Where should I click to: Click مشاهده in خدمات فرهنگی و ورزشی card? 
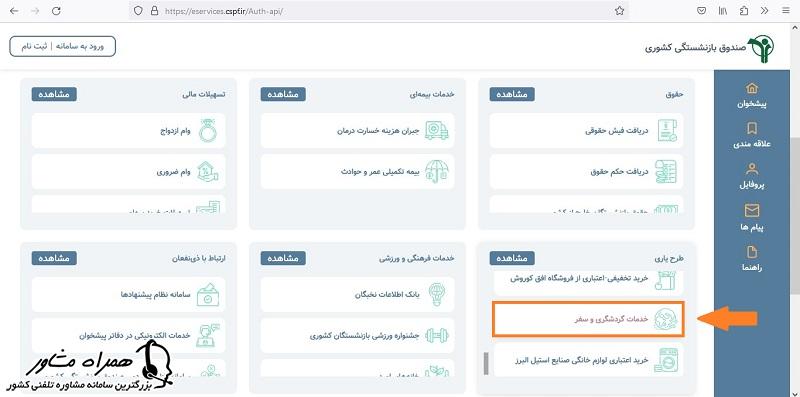point(283,258)
